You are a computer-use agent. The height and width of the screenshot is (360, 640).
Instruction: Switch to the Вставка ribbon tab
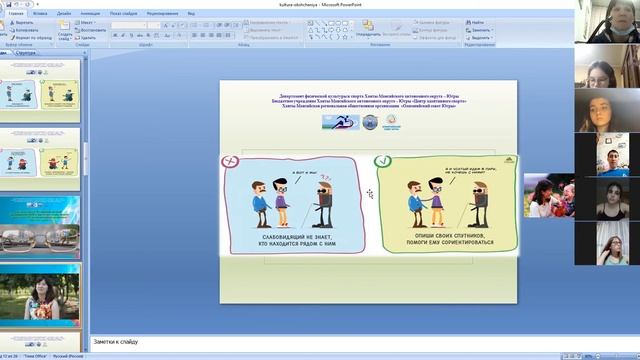click(40, 13)
